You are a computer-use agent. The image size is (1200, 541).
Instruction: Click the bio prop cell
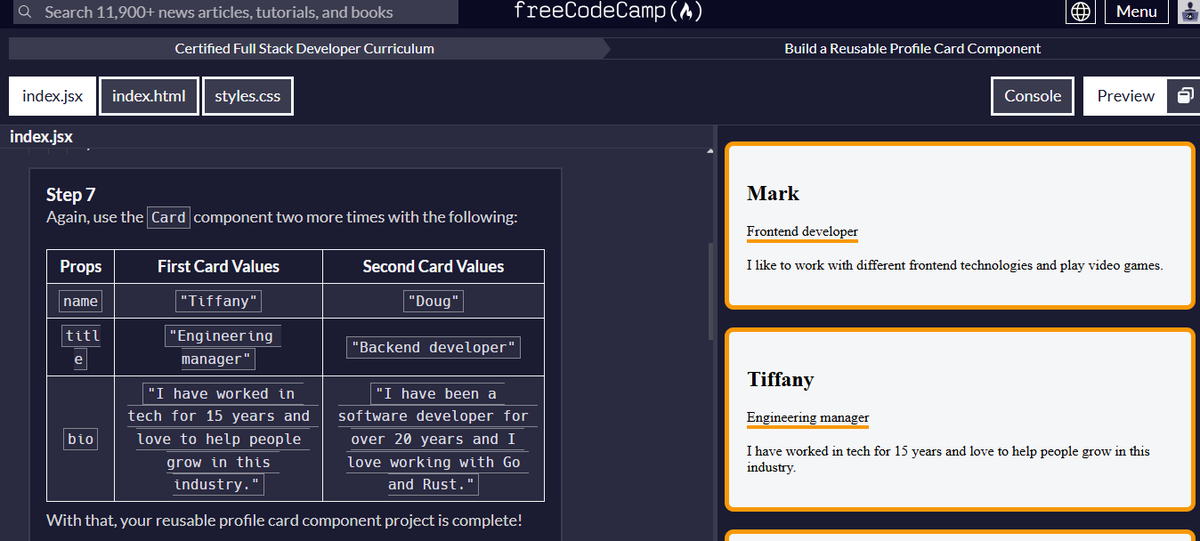point(80,439)
